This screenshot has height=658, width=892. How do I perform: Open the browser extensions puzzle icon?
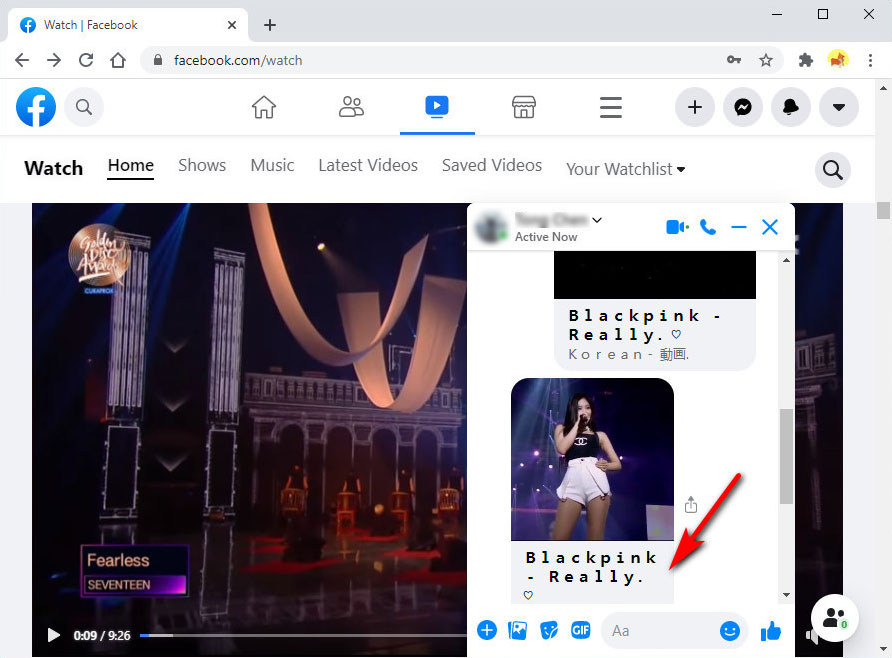pos(806,60)
